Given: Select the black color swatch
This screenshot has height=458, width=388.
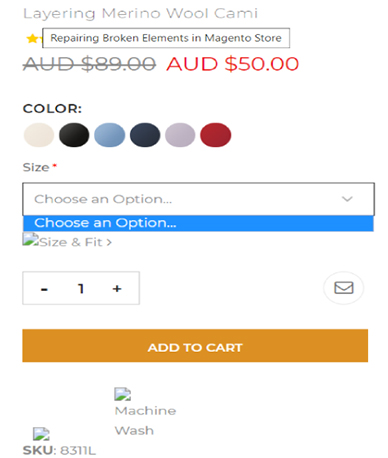Looking at the screenshot, I should 74,135.
